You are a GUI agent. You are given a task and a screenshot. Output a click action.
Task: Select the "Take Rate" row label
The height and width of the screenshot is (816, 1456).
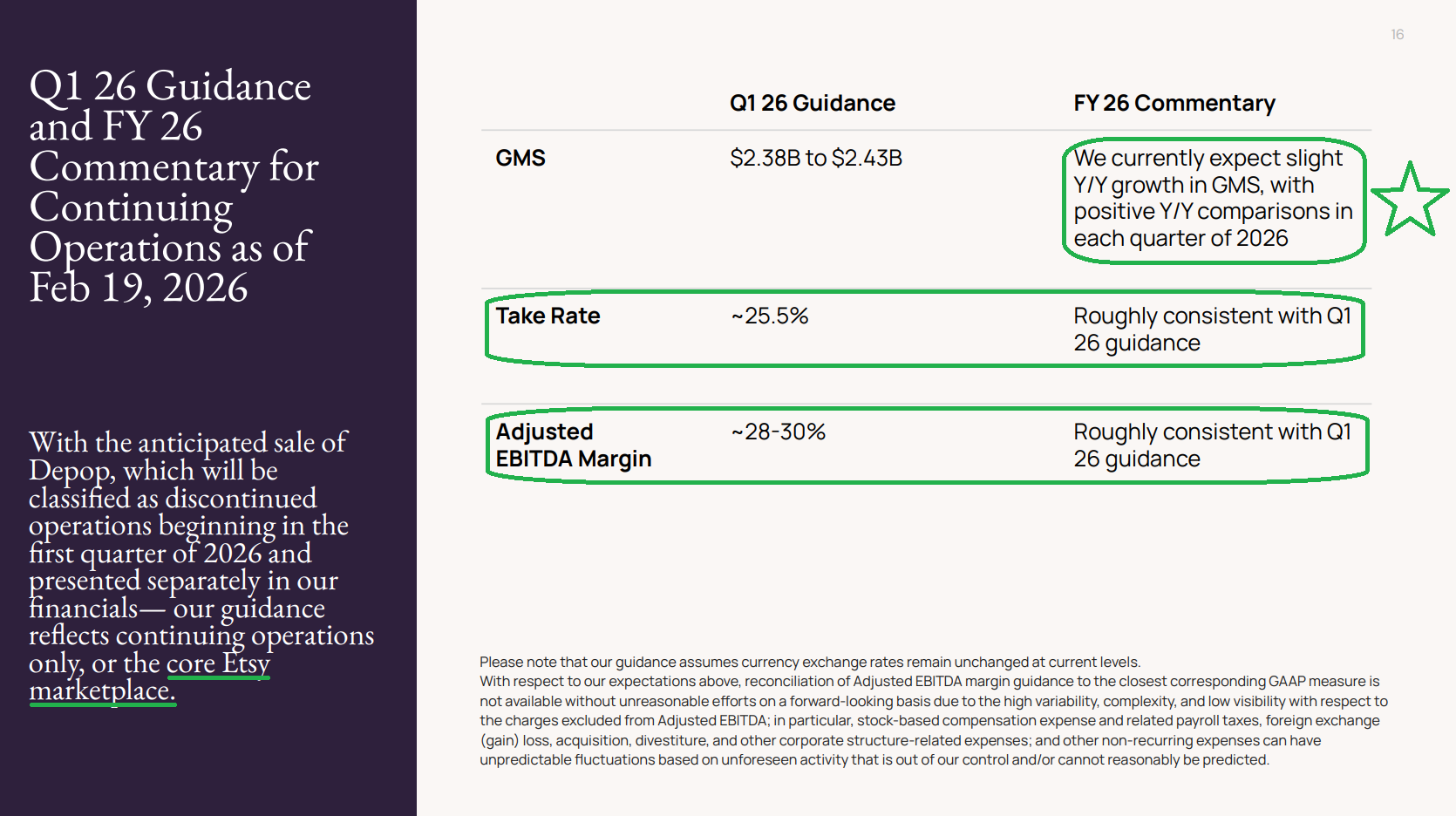tap(548, 316)
